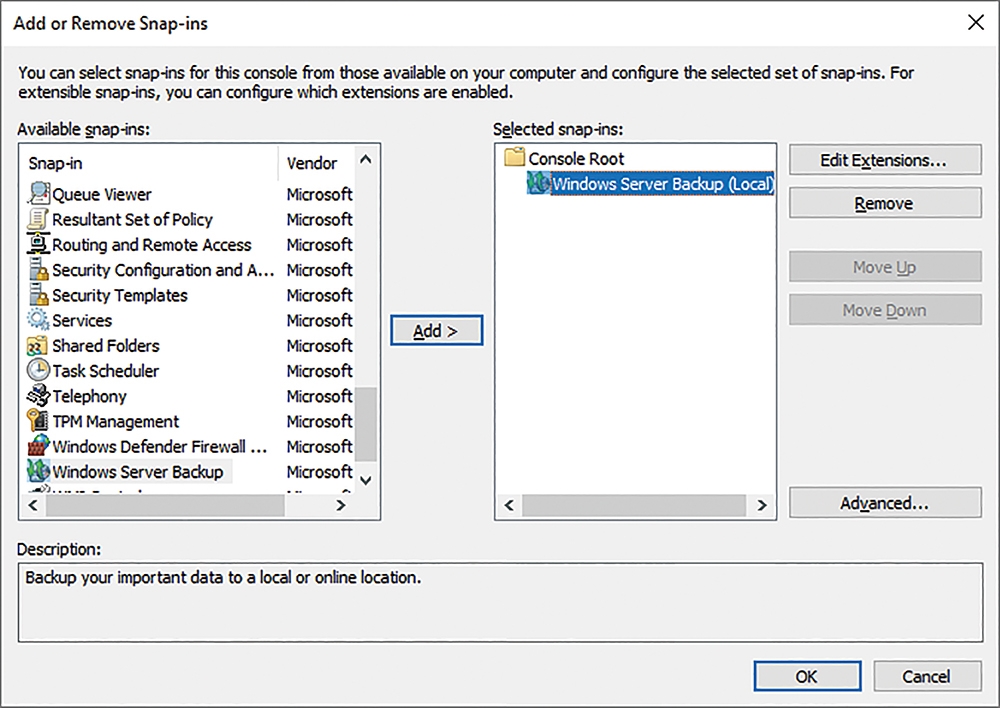The image size is (1000, 708).
Task: Click the Add > button
Action: point(436,330)
